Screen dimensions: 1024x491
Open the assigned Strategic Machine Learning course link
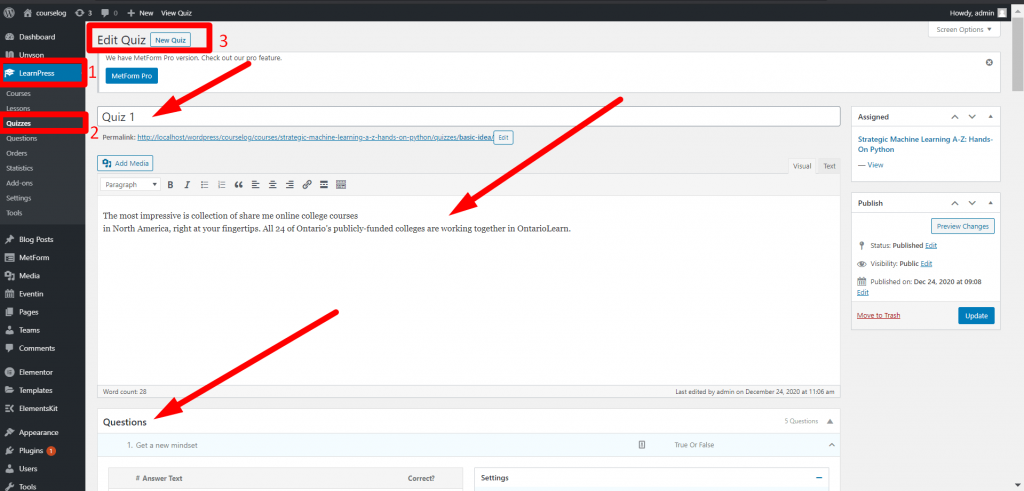point(924,144)
